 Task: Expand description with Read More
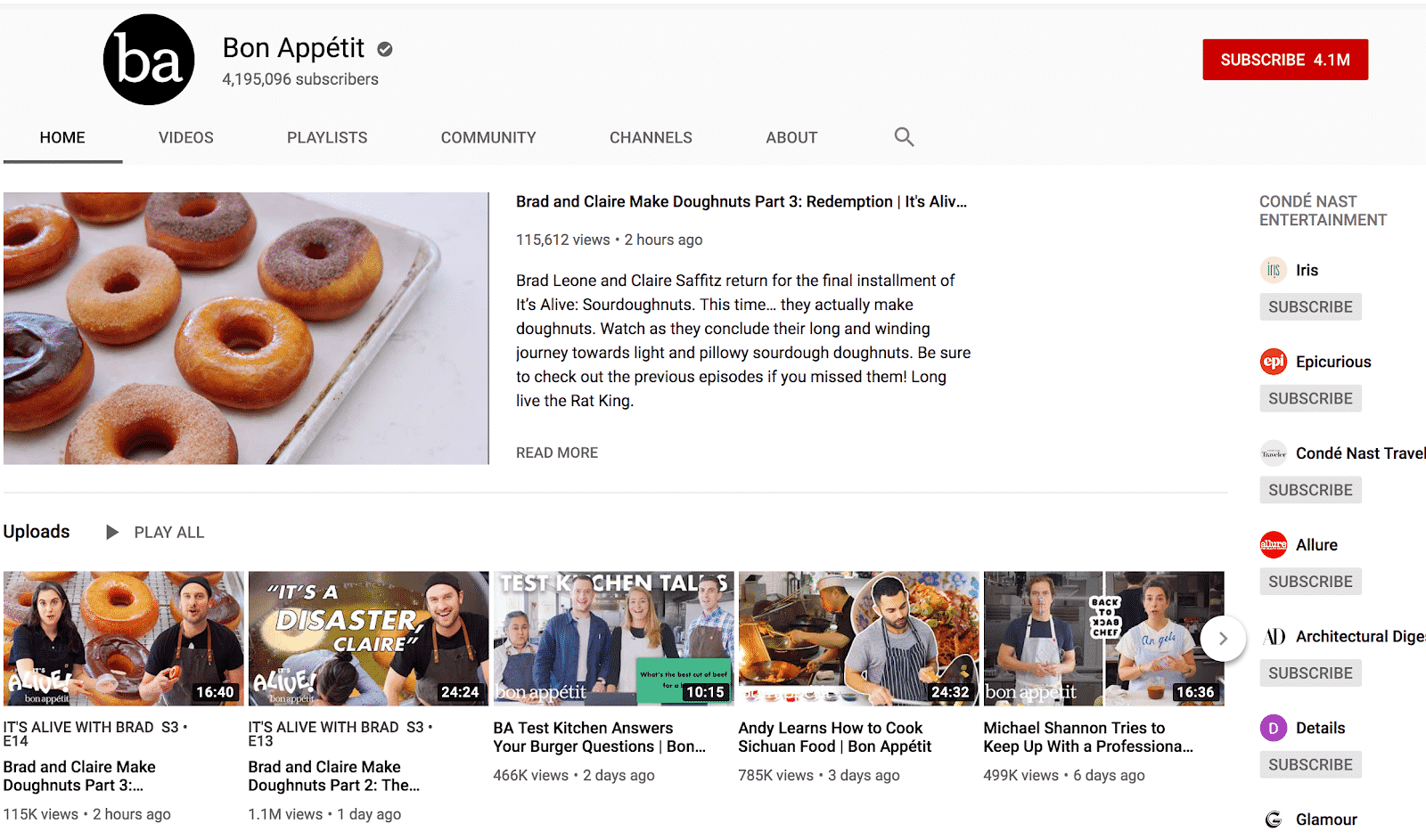pyautogui.click(x=557, y=453)
